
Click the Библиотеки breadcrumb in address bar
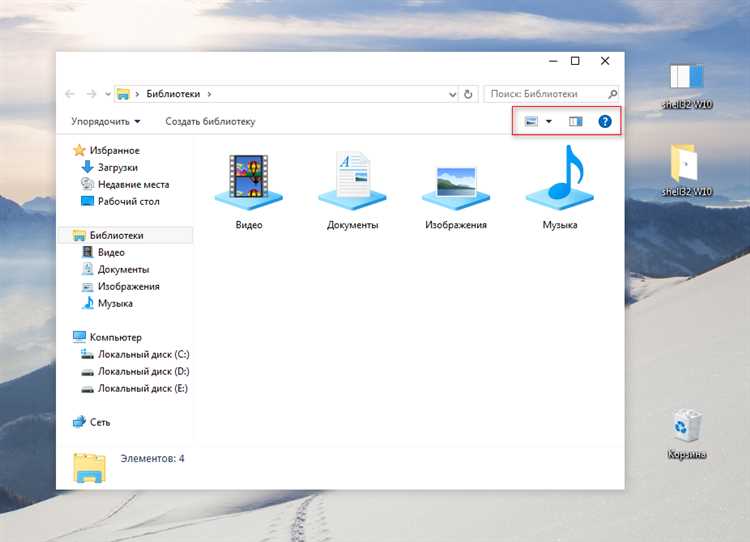coord(173,94)
